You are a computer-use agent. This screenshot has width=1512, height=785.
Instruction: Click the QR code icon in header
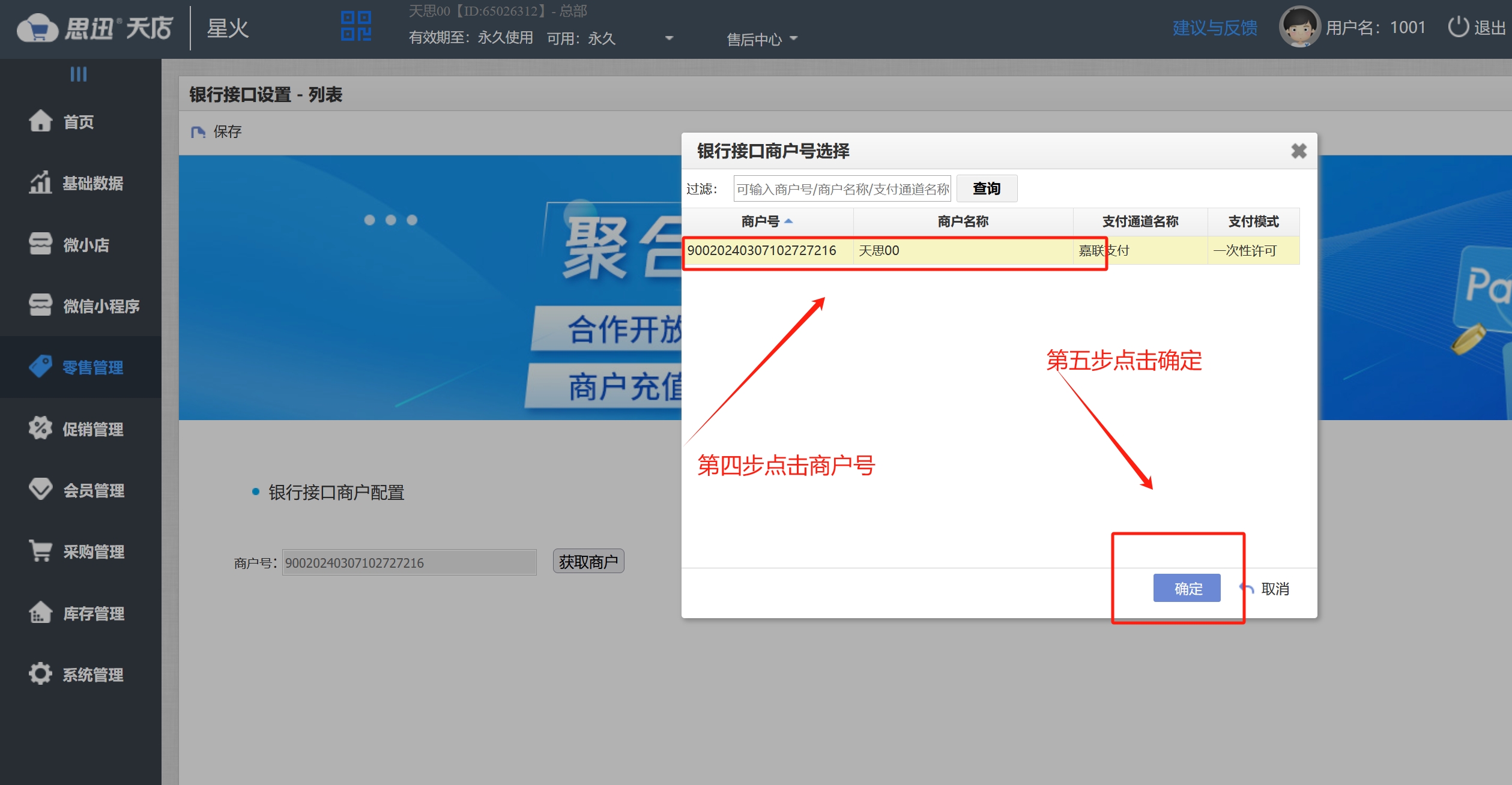[x=355, y=26]
